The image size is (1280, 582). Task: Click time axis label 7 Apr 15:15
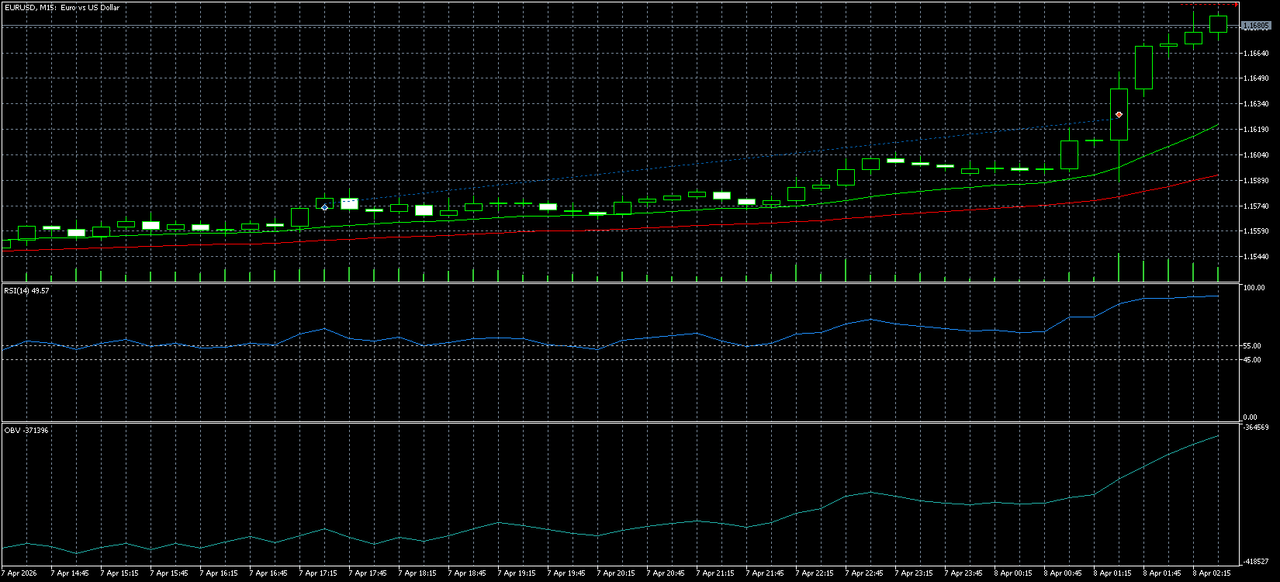120,574
